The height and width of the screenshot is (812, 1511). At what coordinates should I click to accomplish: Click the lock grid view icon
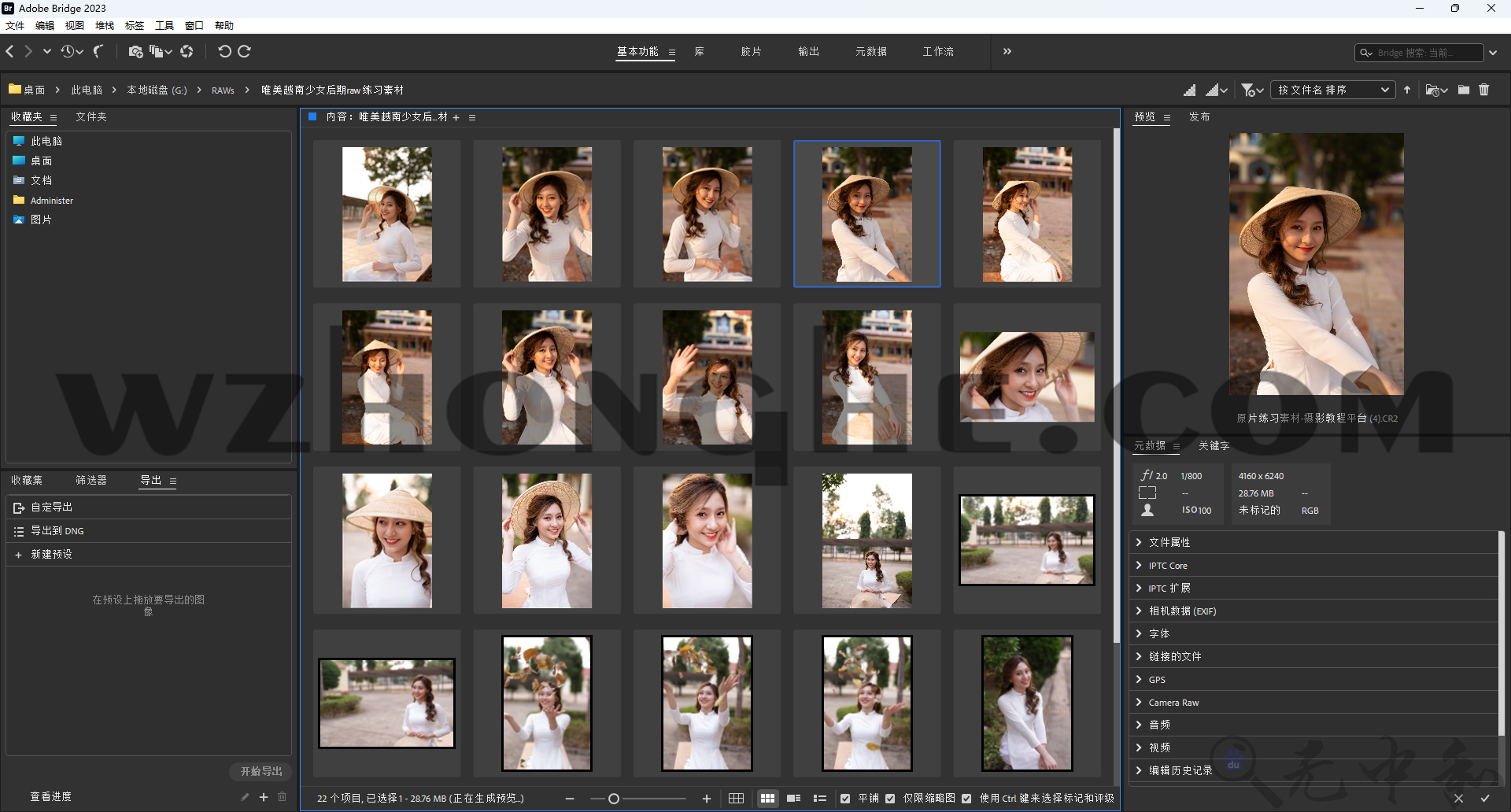[x=736, y=799]
